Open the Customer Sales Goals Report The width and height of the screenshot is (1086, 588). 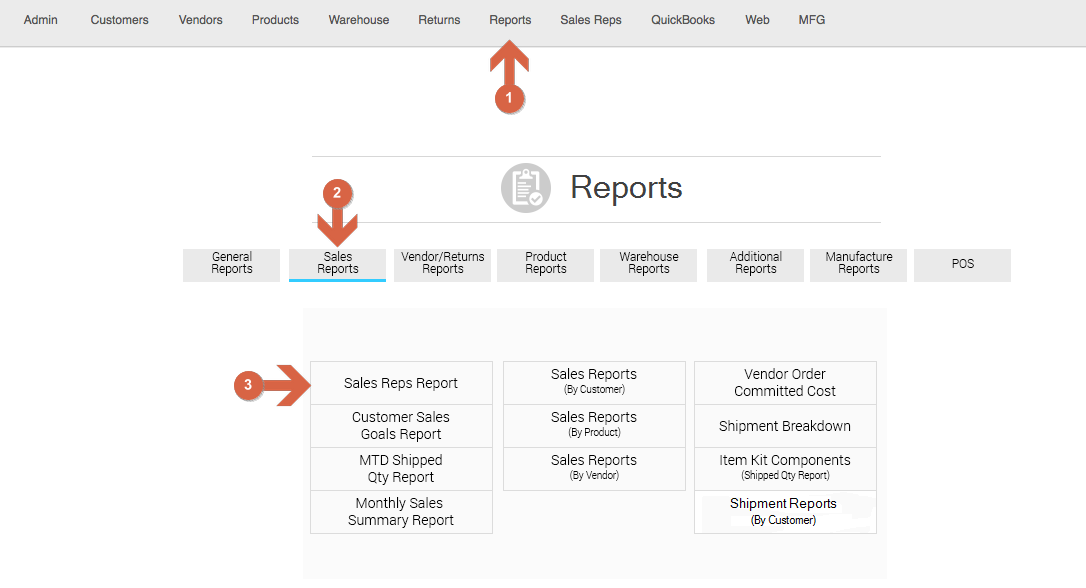(401, 426)
